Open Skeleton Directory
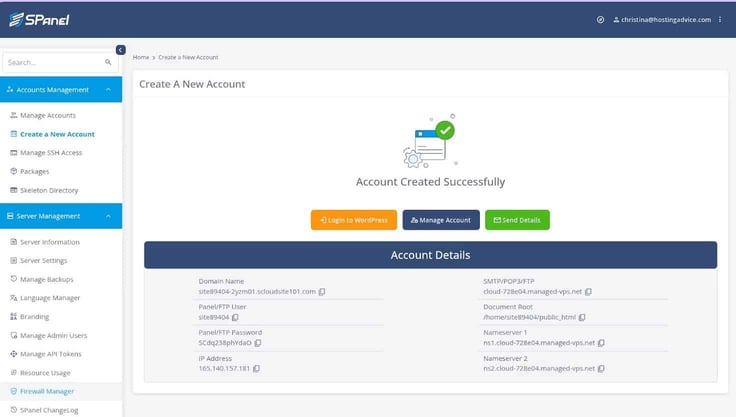This screenshot has height=417, width=736. (x=49, y=190)
